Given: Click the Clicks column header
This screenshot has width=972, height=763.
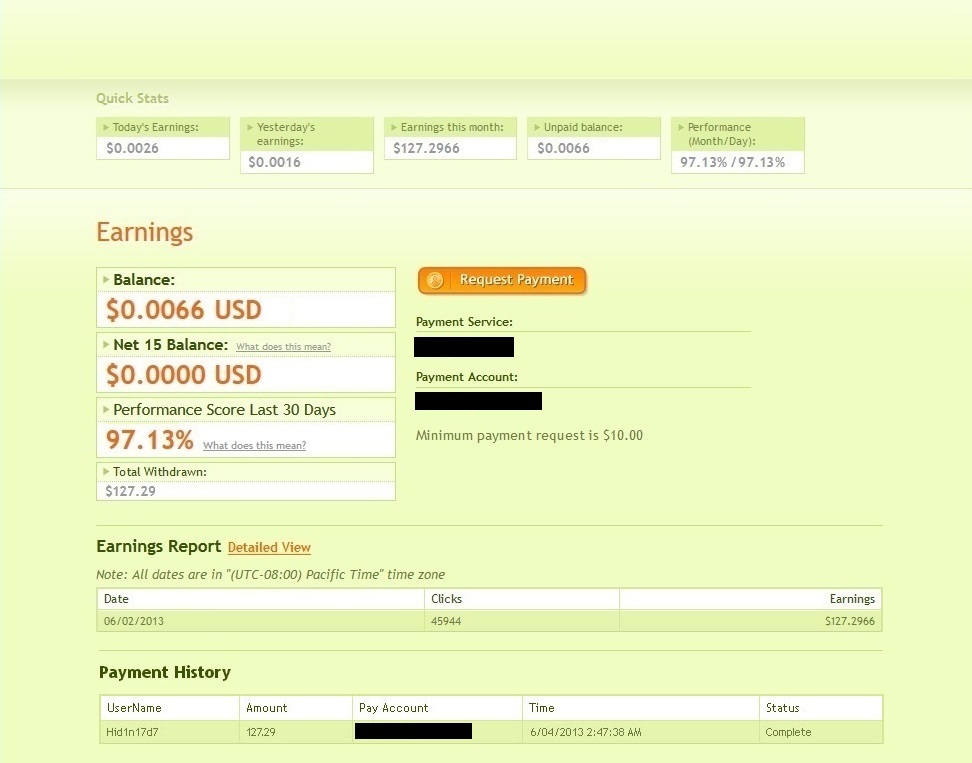Looking at the screenshot, I should [x=445, y=599].
